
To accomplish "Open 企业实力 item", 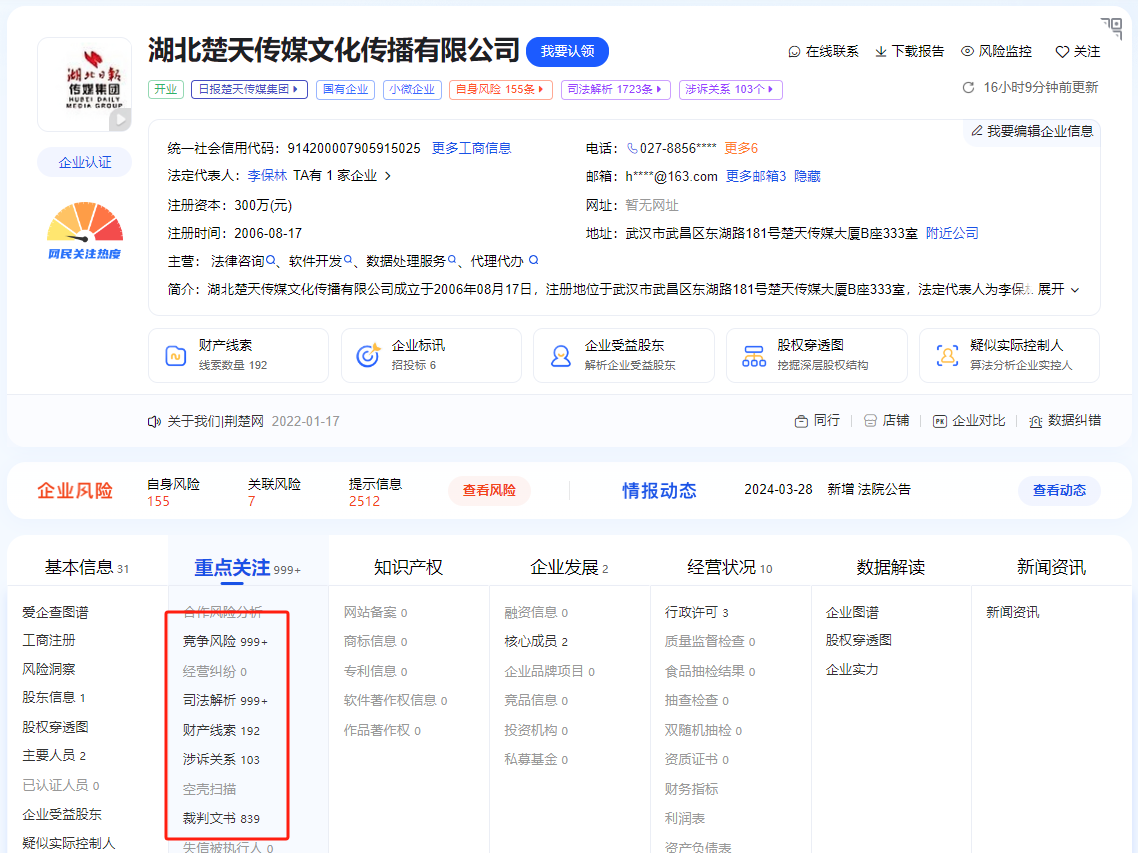I will tap(852, 669).
